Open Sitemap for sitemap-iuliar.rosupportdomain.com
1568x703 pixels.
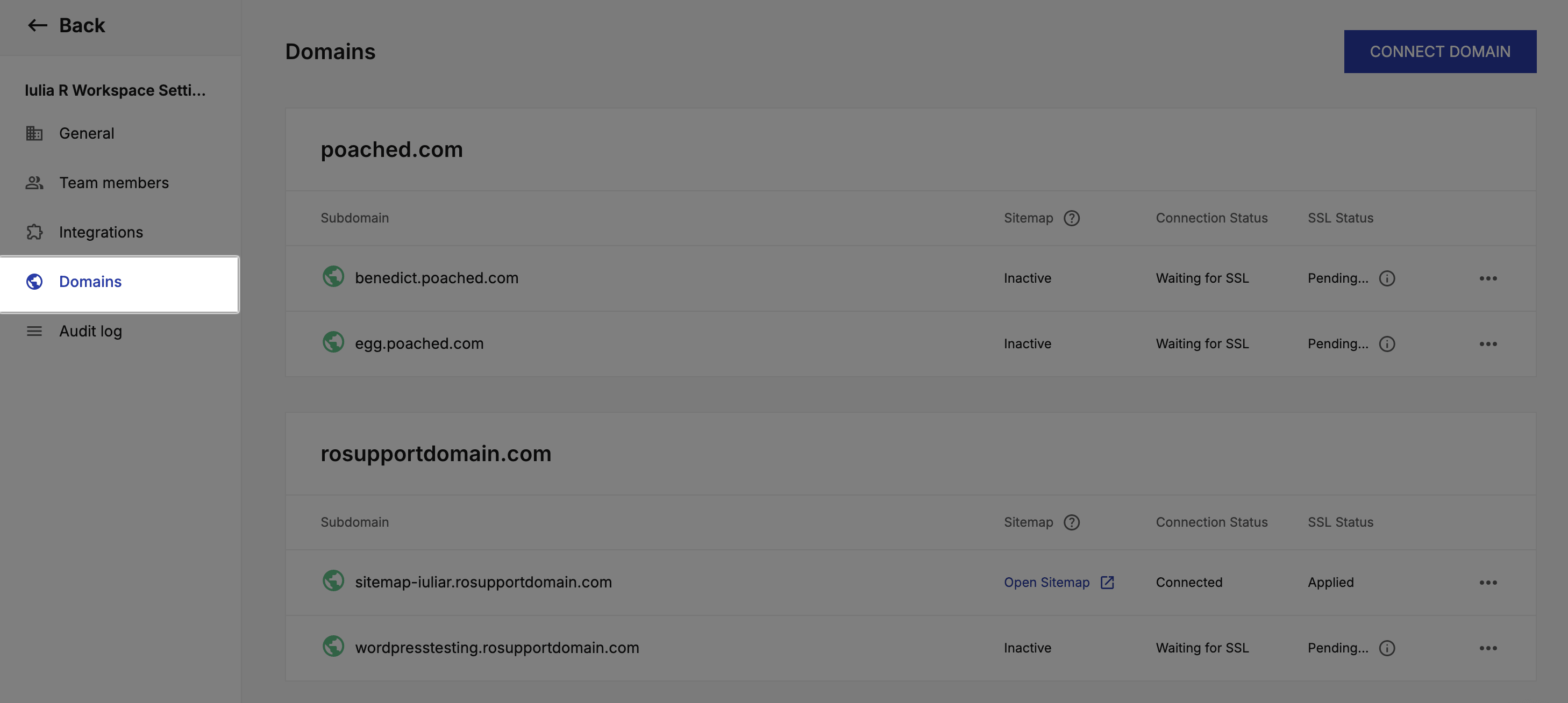(1047, 582)
